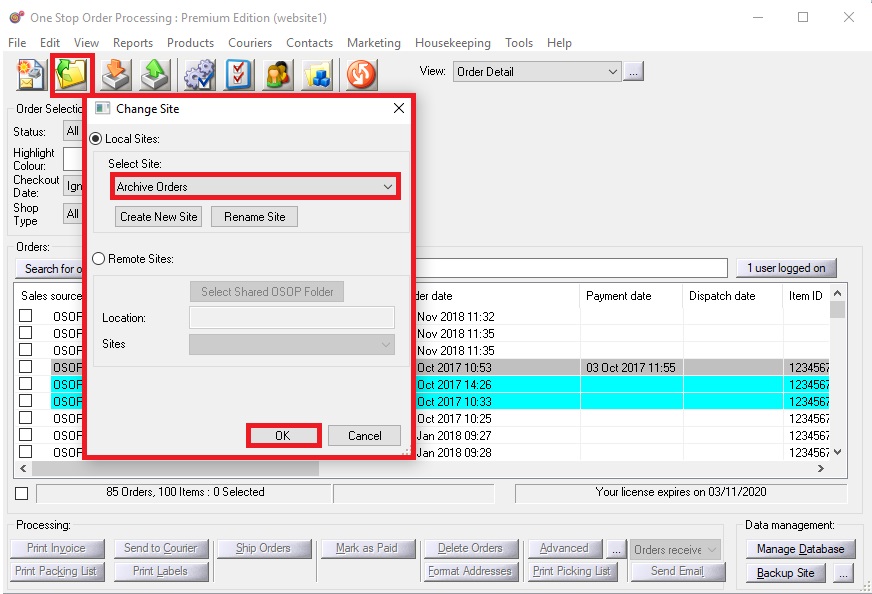Open the Select Site Archive Orders dropdown

pyautogui.click(x=255, y=187)
